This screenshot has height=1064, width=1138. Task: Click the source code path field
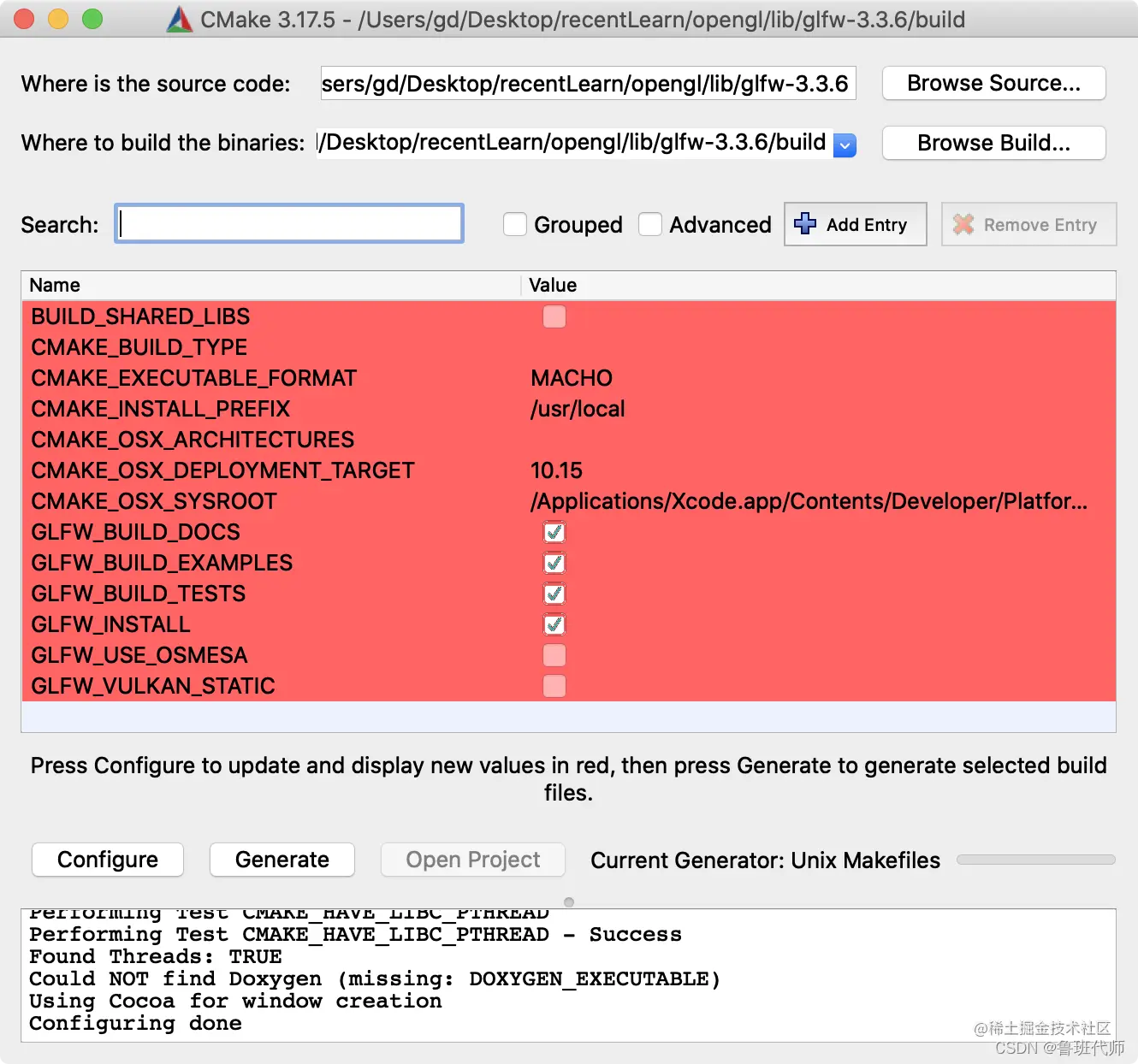(589, 83)
